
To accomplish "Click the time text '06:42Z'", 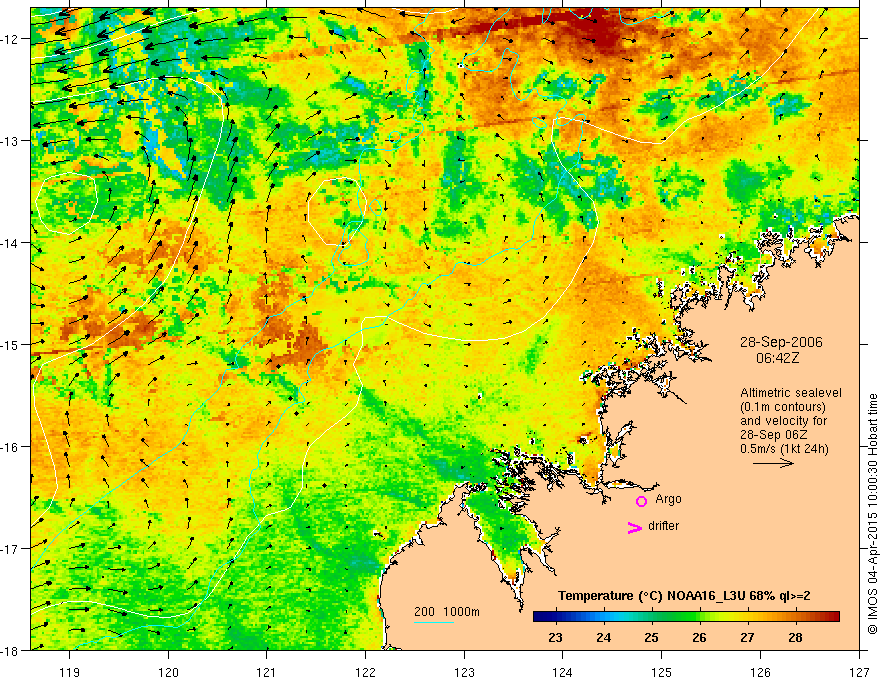I will pos(777,358).
